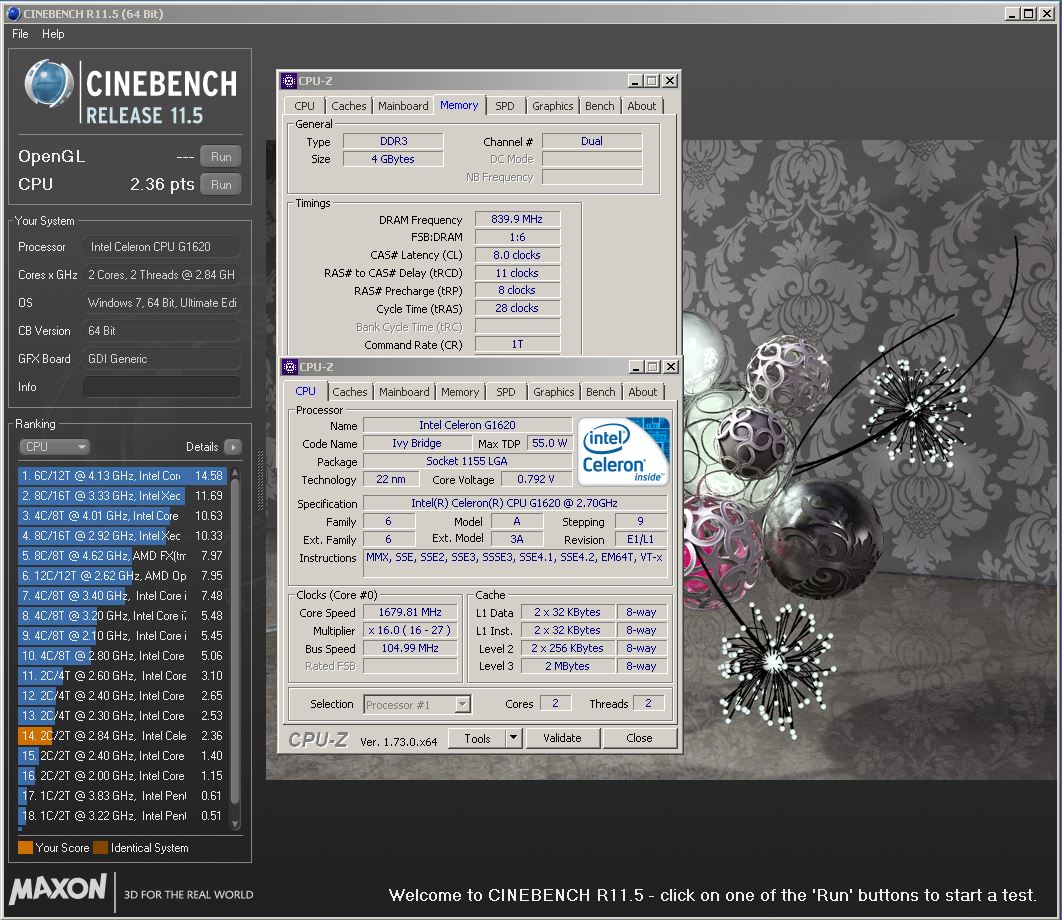Screen dimensions: 1062x920
Task: Close the upper CPU-Z Memory window
Action: [x=670, y=81]
